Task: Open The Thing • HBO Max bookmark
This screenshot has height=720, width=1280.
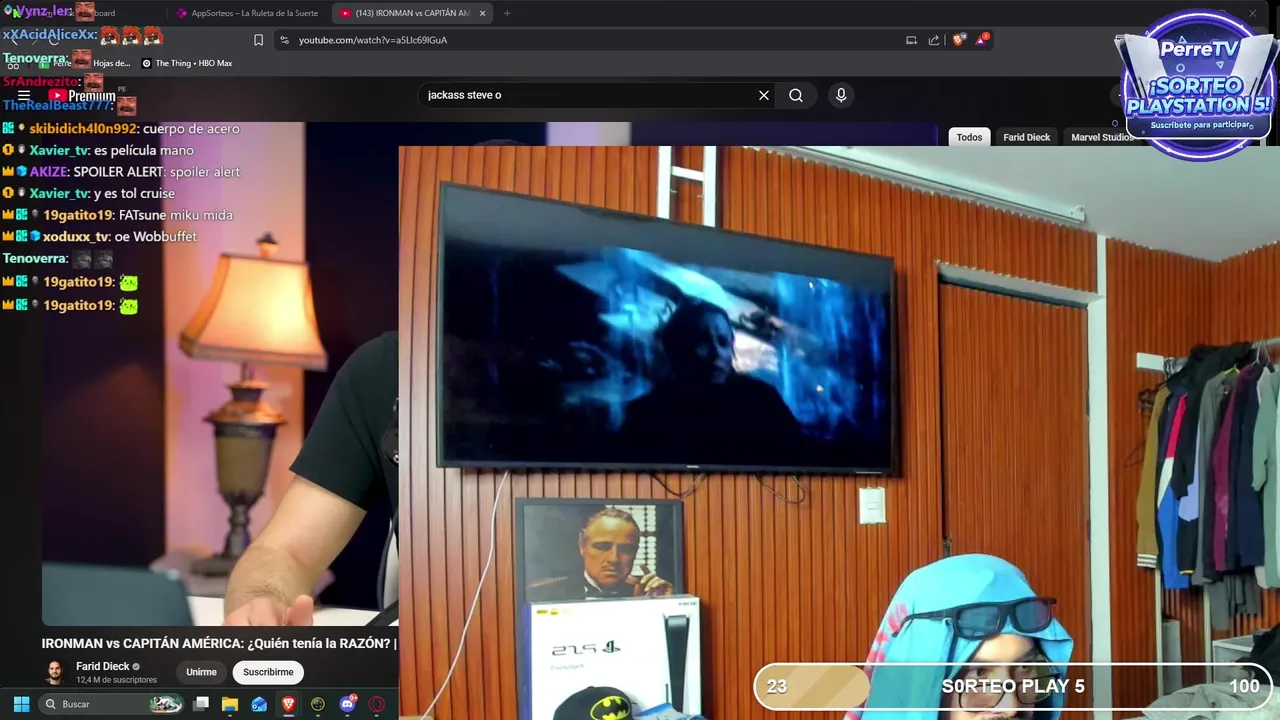Action: (186, 63)
